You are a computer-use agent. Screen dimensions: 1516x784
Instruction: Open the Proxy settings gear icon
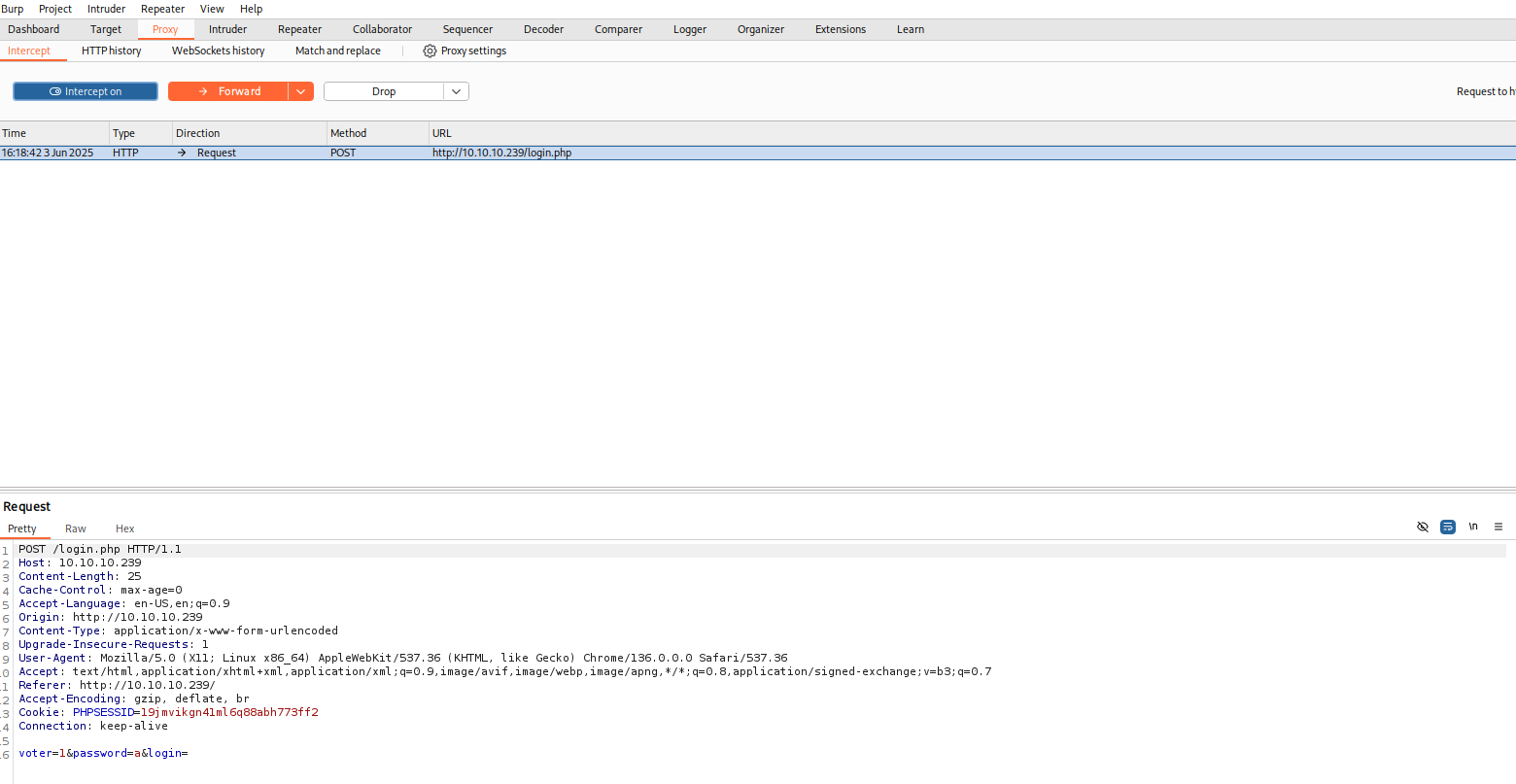430,51
